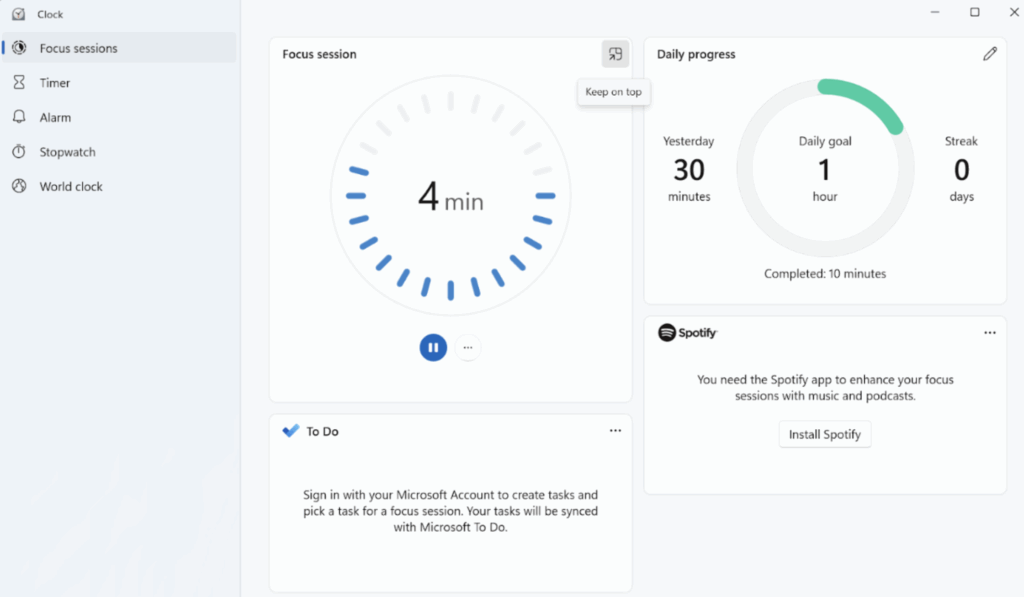Click the Alarm bell icon
1024x597 pixels.
click(x=19, y=117)
